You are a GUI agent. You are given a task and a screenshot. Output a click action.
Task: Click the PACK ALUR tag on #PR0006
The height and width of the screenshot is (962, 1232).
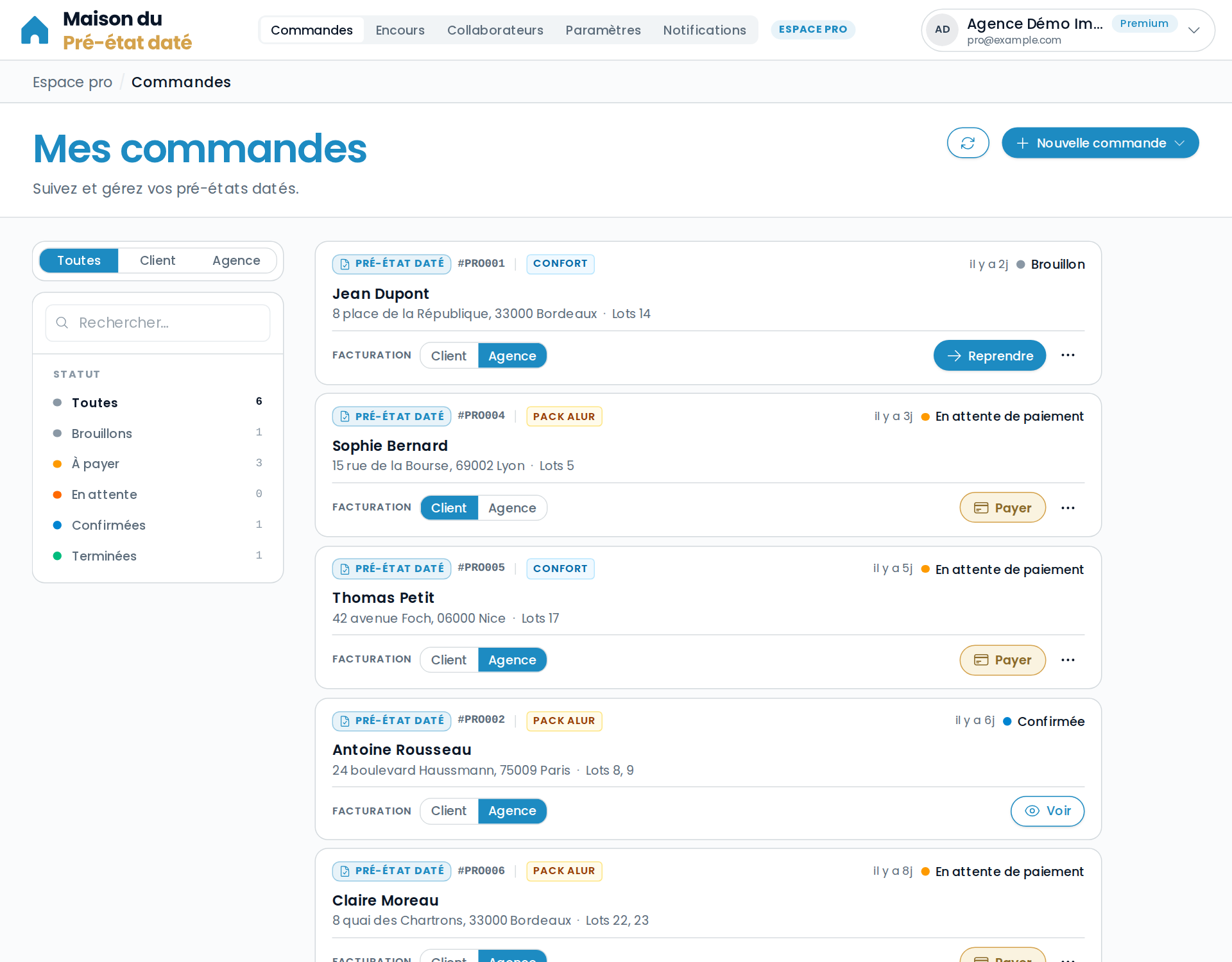tap(564, 871)
